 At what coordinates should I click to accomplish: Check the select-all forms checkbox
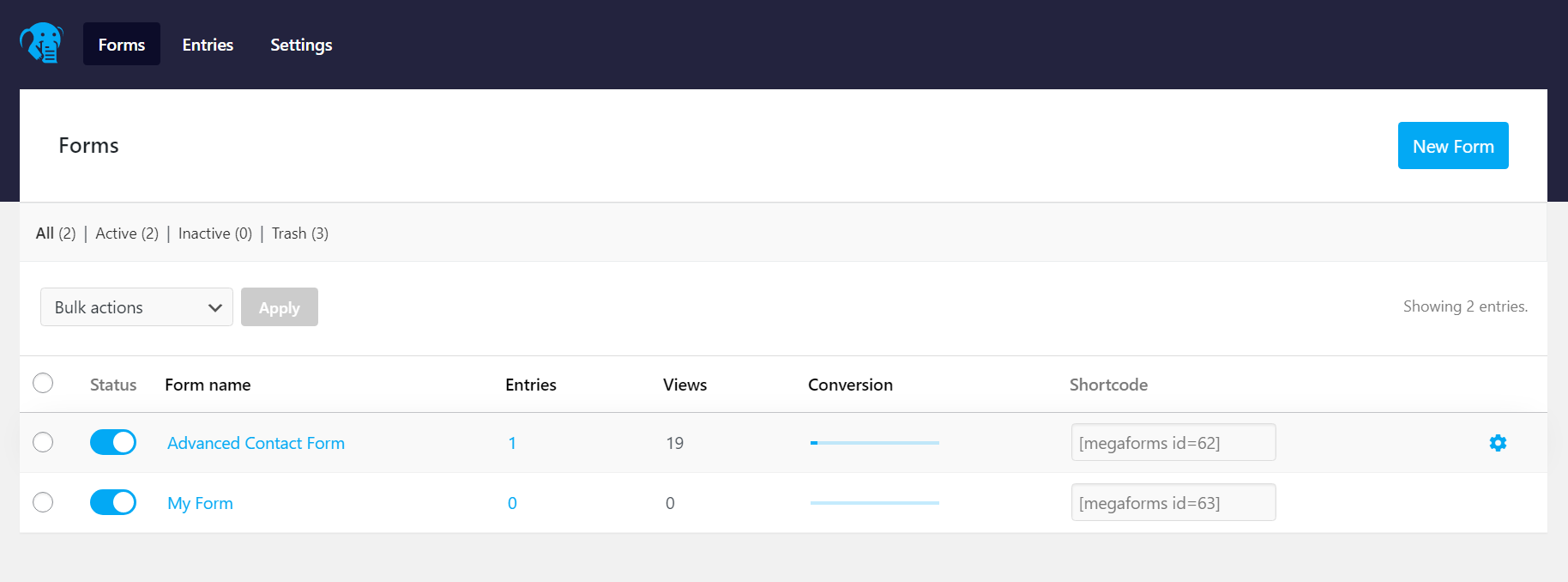click(x=43, y=383)
